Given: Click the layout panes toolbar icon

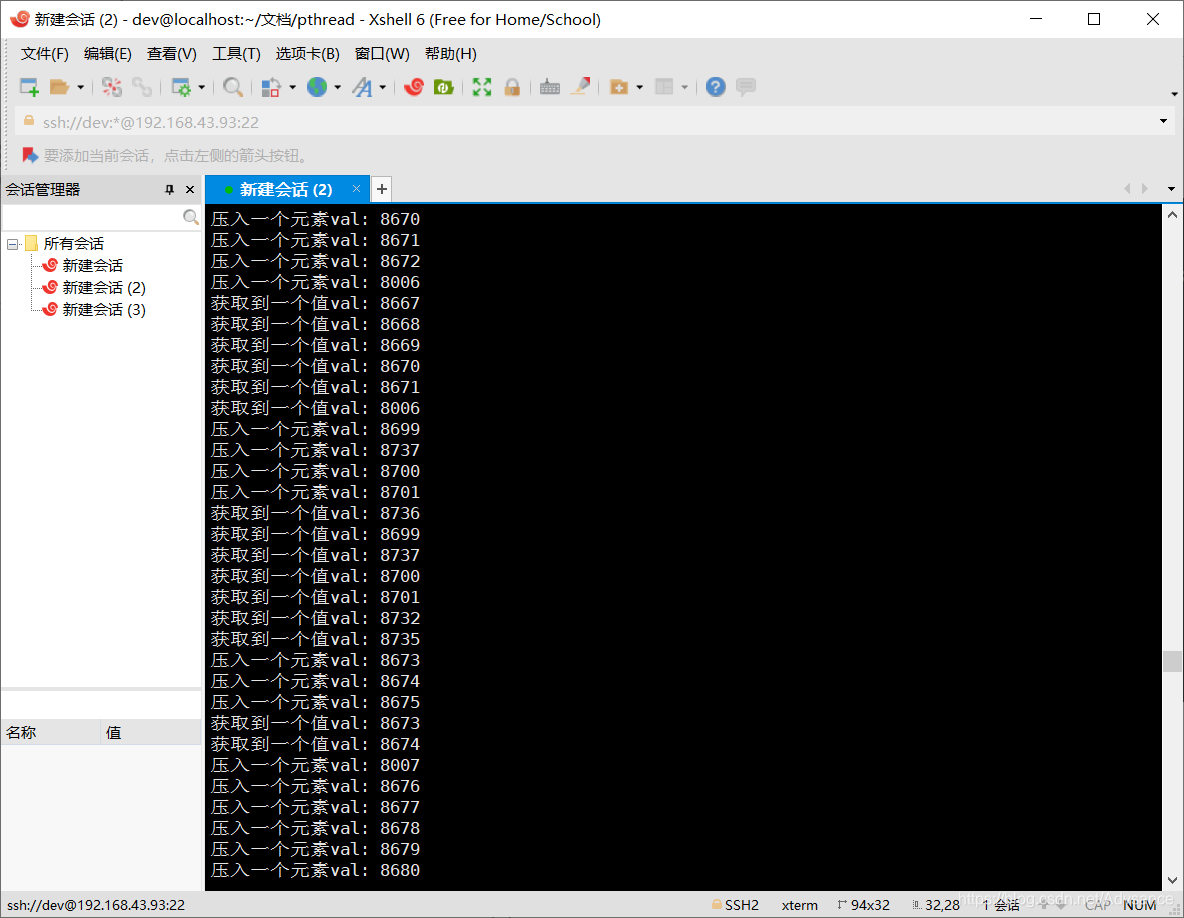Looking at the screenshot, I should [x=664, y=87].
